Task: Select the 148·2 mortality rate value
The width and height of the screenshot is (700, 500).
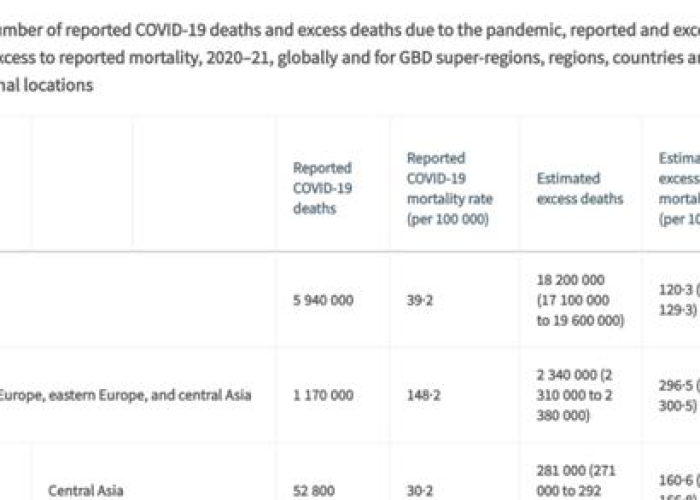Action: tap(423, 396)
